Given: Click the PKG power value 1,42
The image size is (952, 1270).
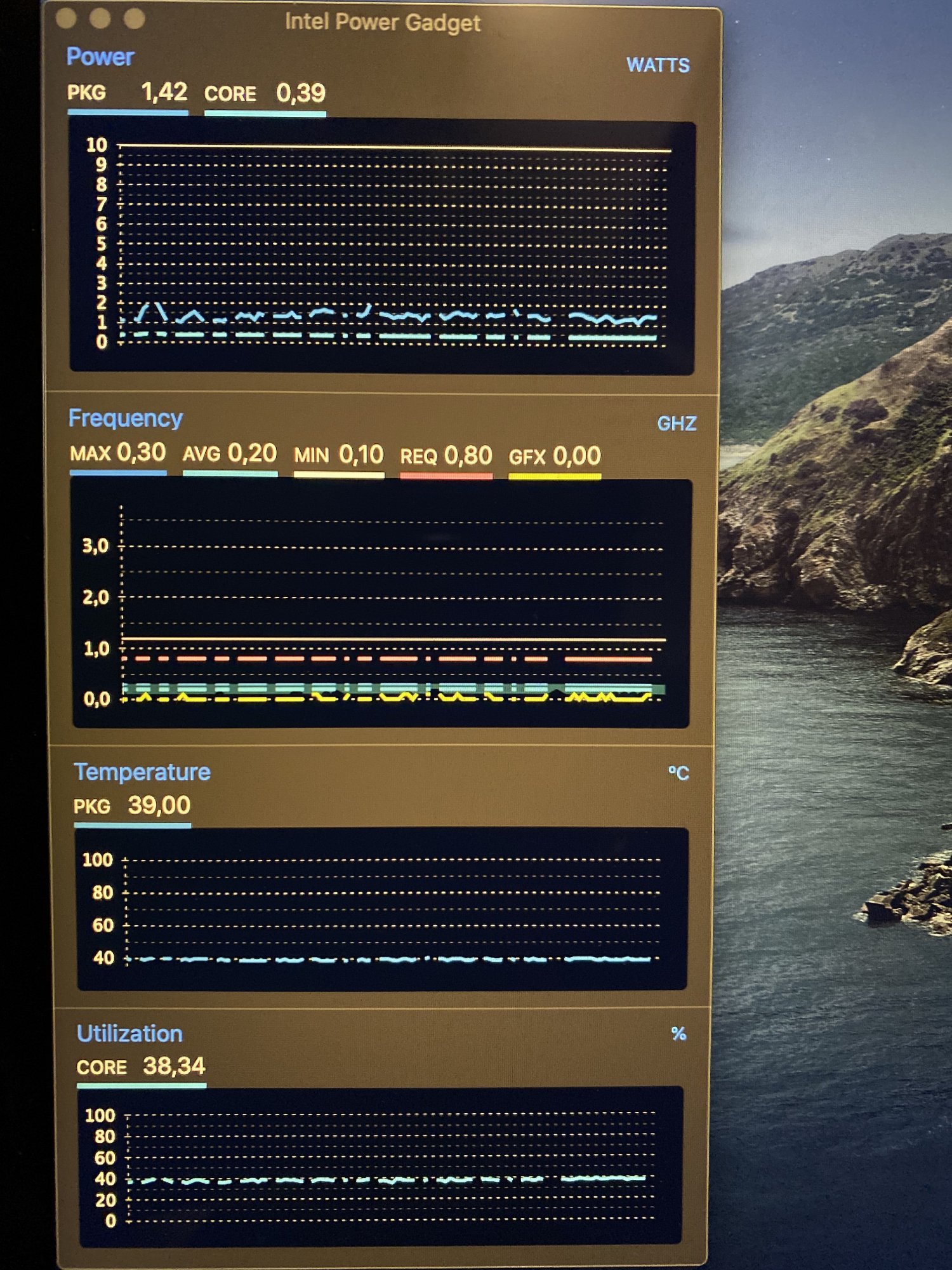Looking at the screenshot, I should (x=164, y=92).
